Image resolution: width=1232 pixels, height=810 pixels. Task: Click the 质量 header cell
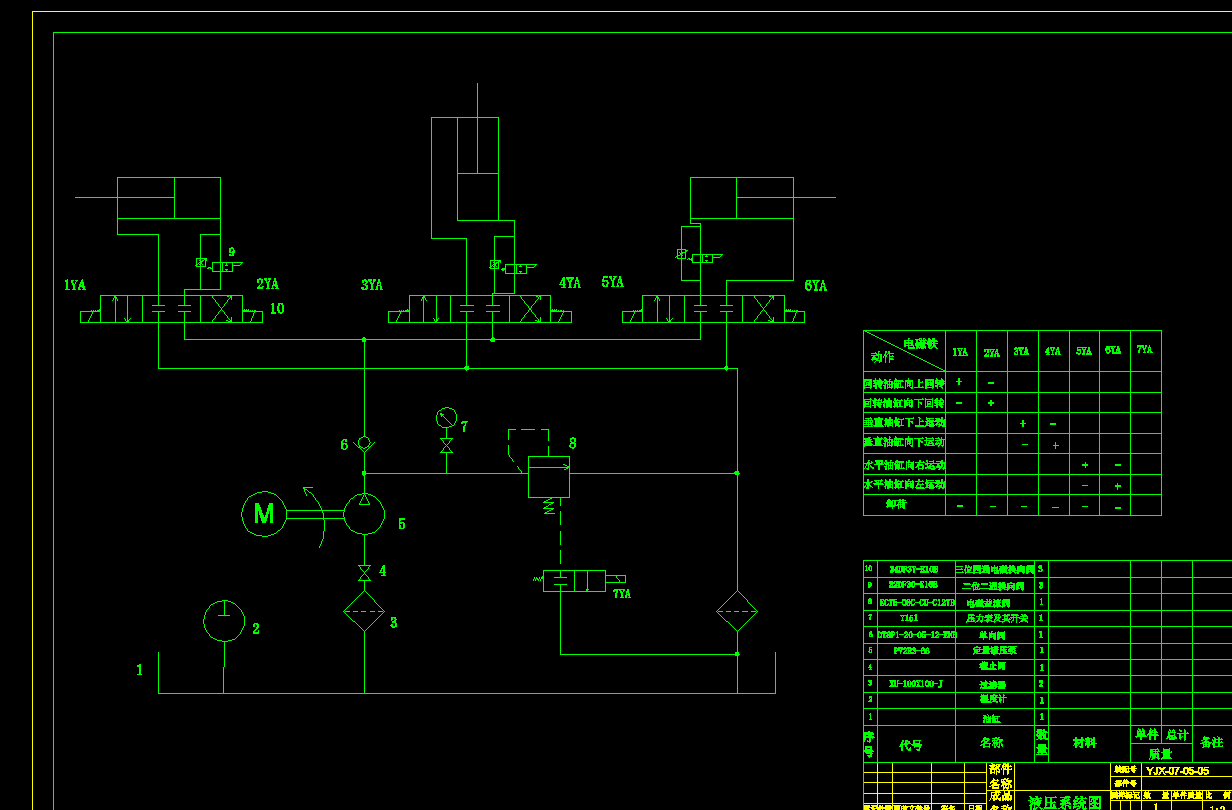coord(1160,754)
